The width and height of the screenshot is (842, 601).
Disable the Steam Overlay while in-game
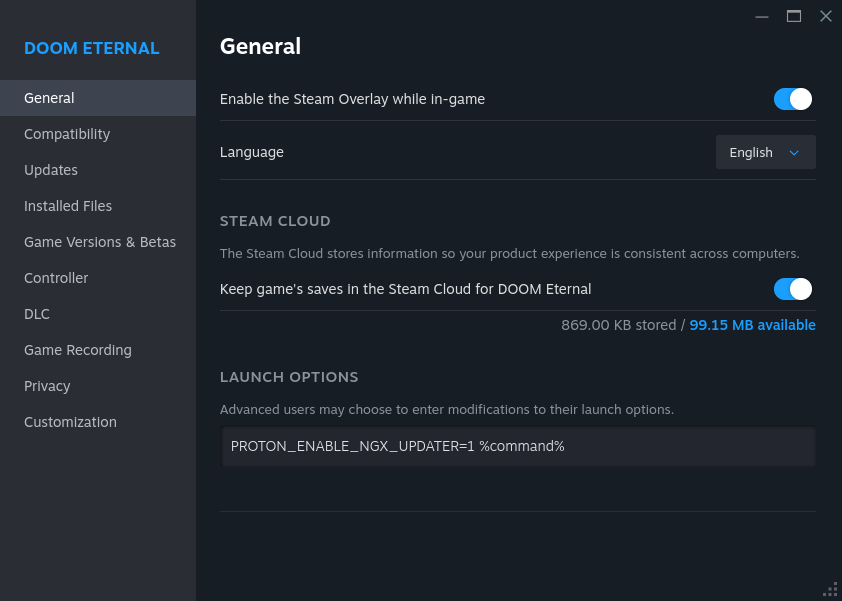(792, 99)
